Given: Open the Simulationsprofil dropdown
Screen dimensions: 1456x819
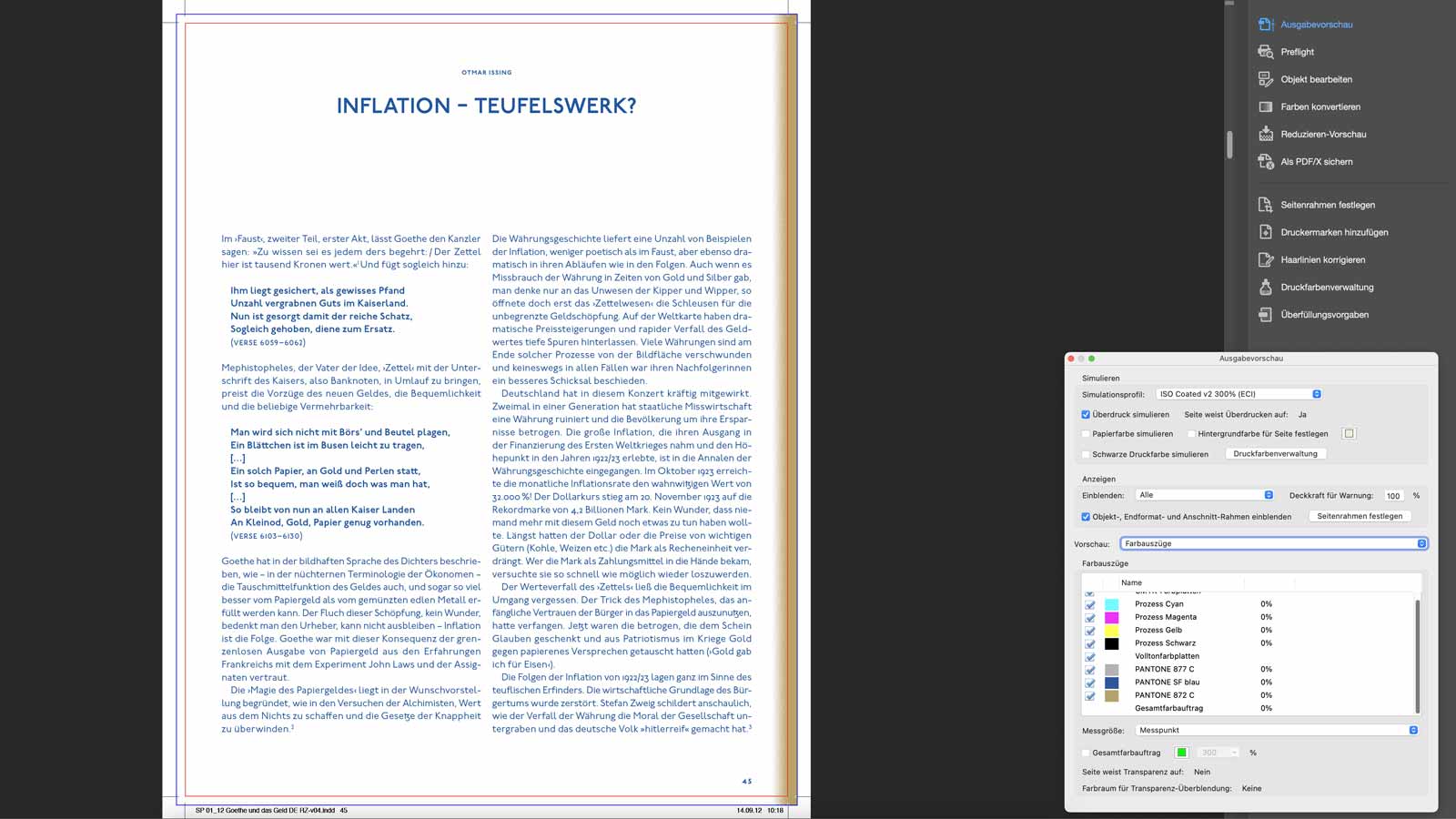Looking at the screenshot, I should point(1239,394).
